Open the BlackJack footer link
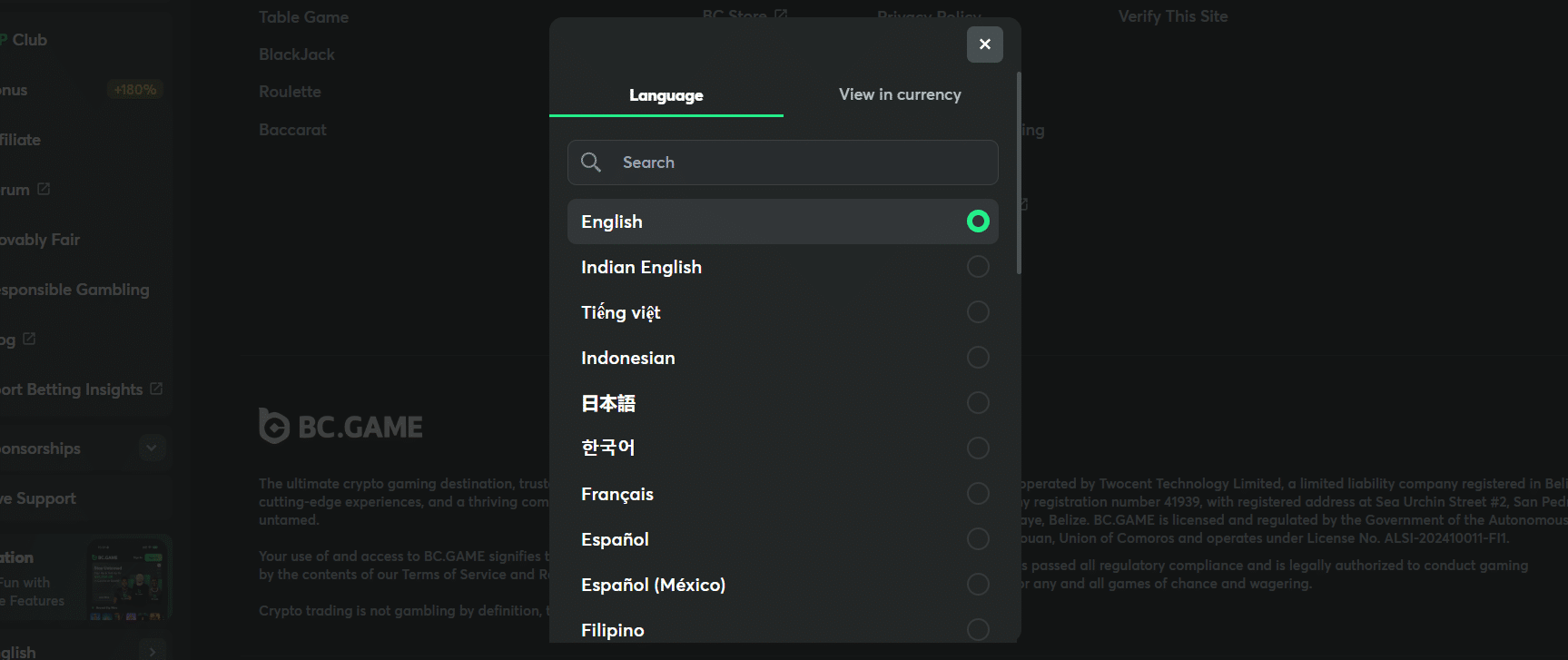This screenshot has width=1568, height=660. pyautogui.click(x=297, y=54)
